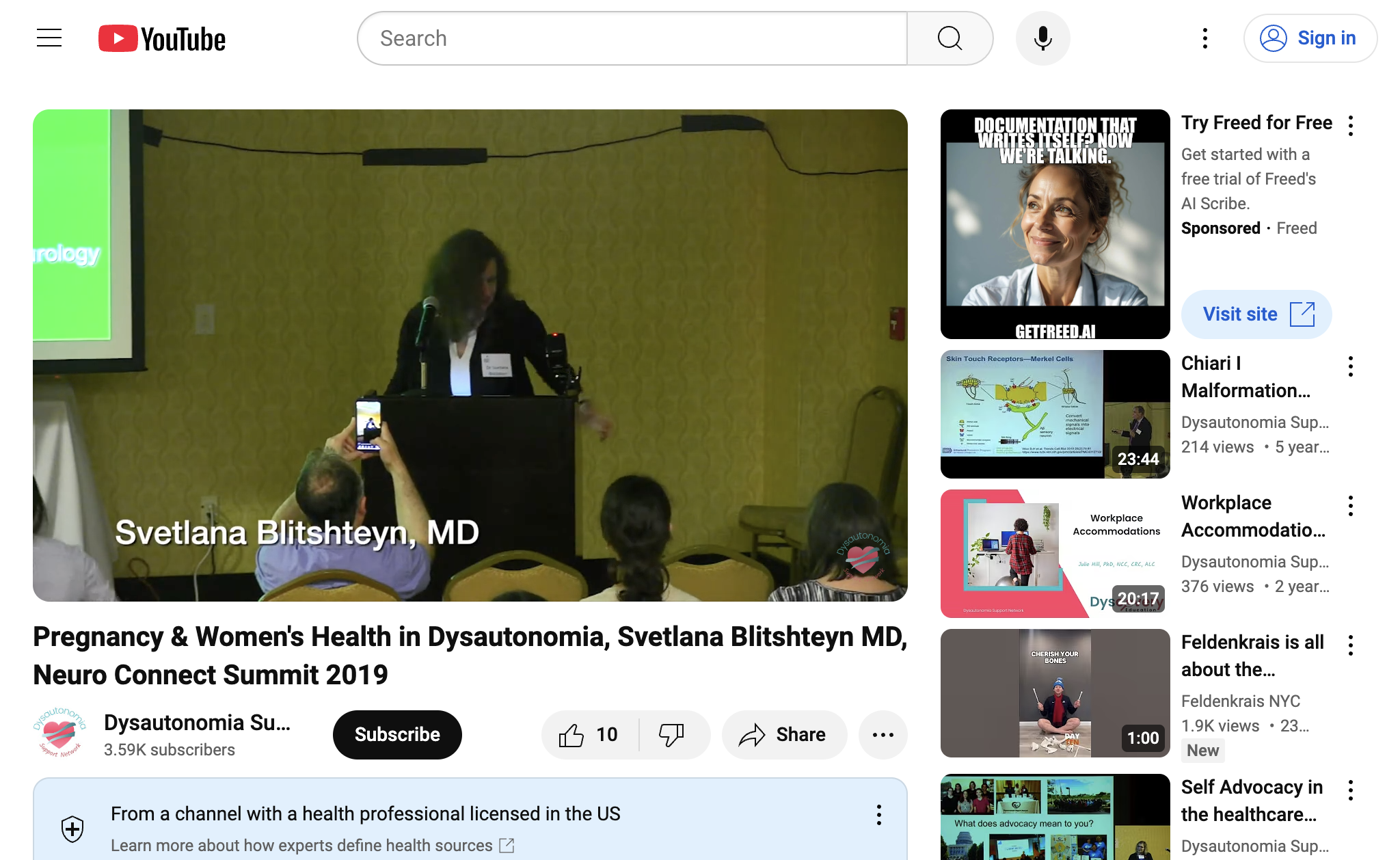The image size is (1400, 860).
Task: Click the 376 views text
Action: [x=1217, y=587]
